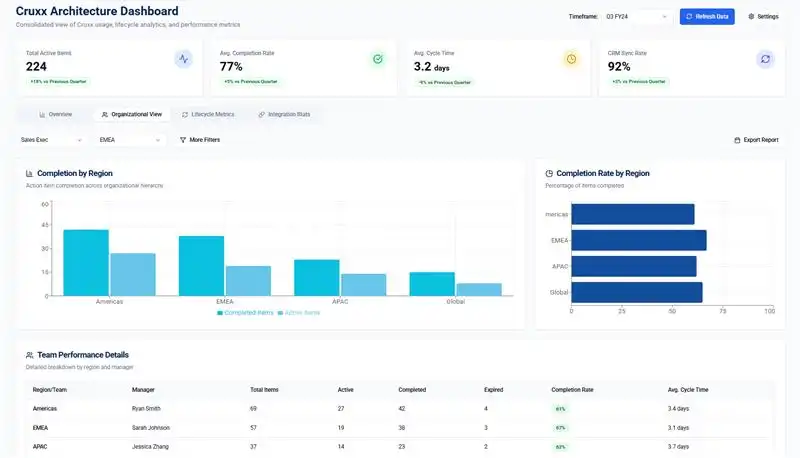The image size is (800, 458).
Task: Click the funnel icon in More Filters
Action: point(183,140)
